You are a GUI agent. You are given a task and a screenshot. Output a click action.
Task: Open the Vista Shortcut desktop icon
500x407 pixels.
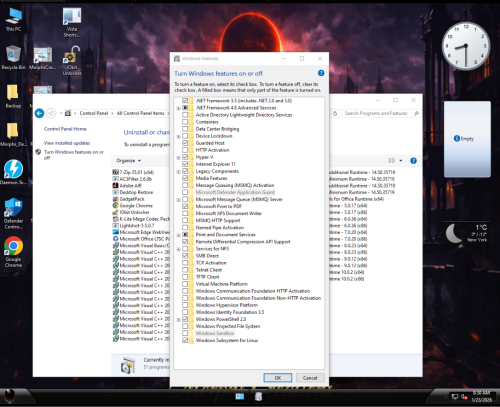click(72, 22)
